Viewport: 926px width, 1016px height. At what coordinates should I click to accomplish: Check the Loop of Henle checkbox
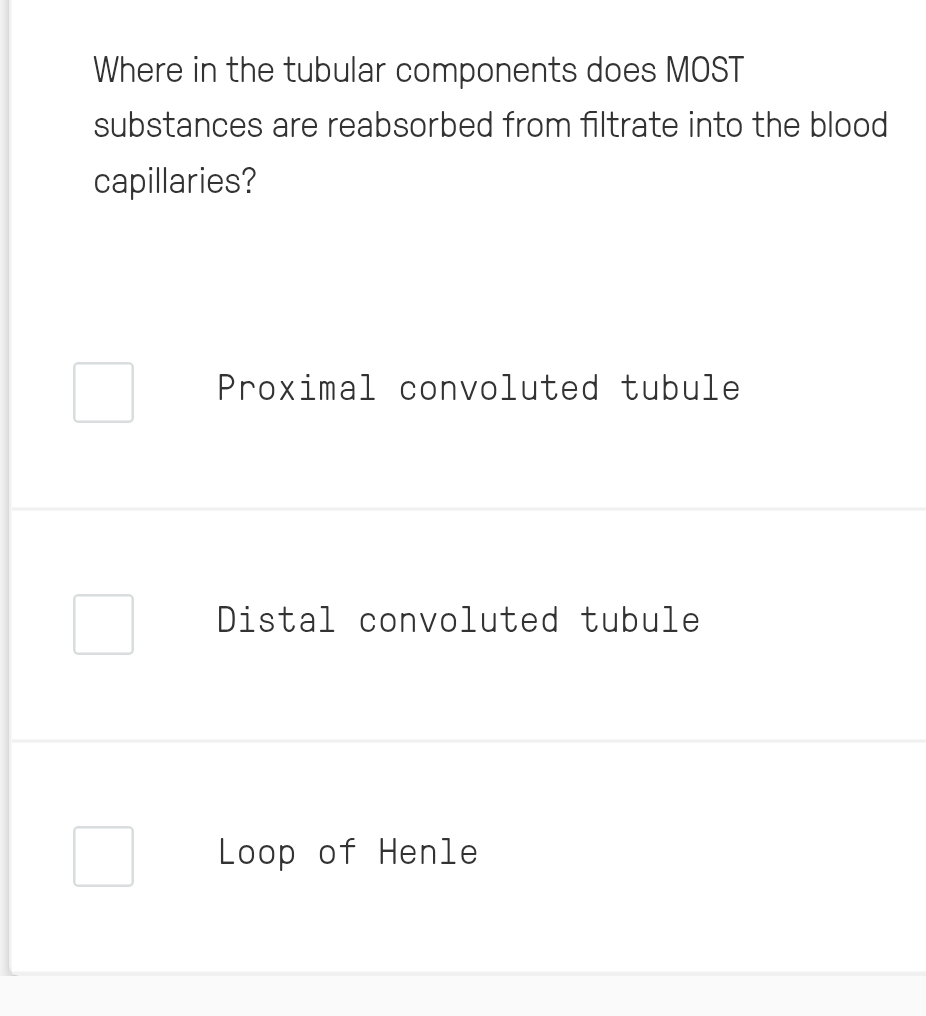click(103, 856)
